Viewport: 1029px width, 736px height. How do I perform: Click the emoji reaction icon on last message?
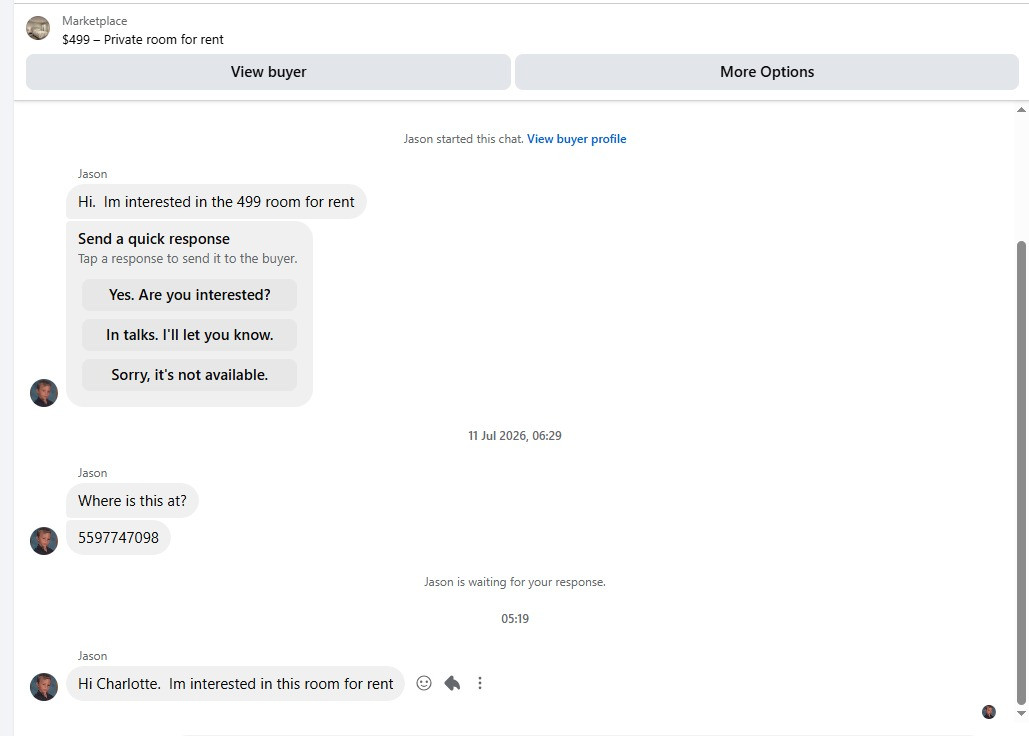coord(424,683)
